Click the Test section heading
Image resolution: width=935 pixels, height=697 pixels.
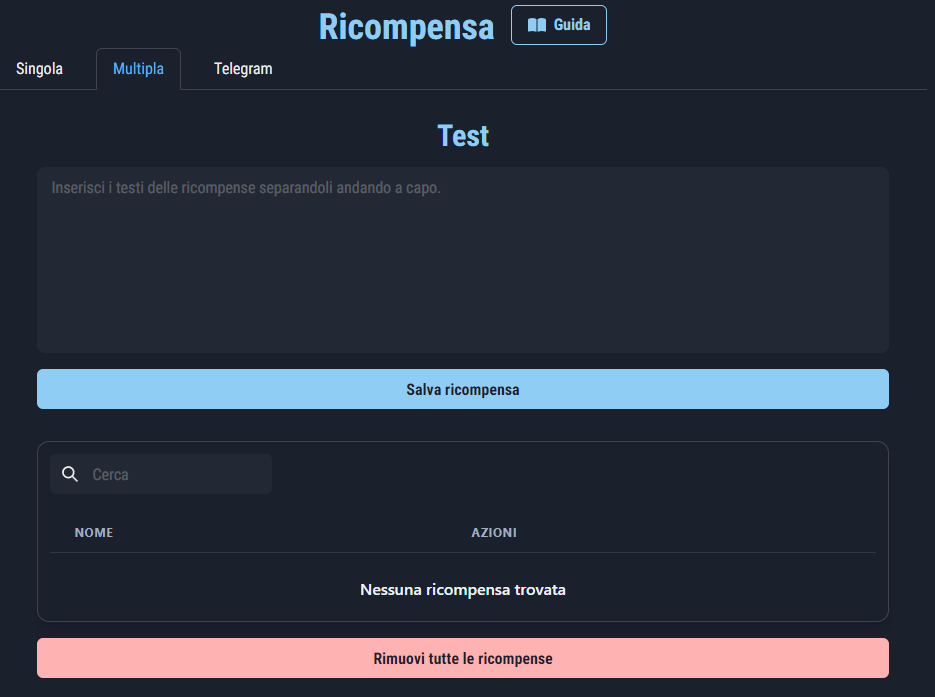(x=463, y=136)
